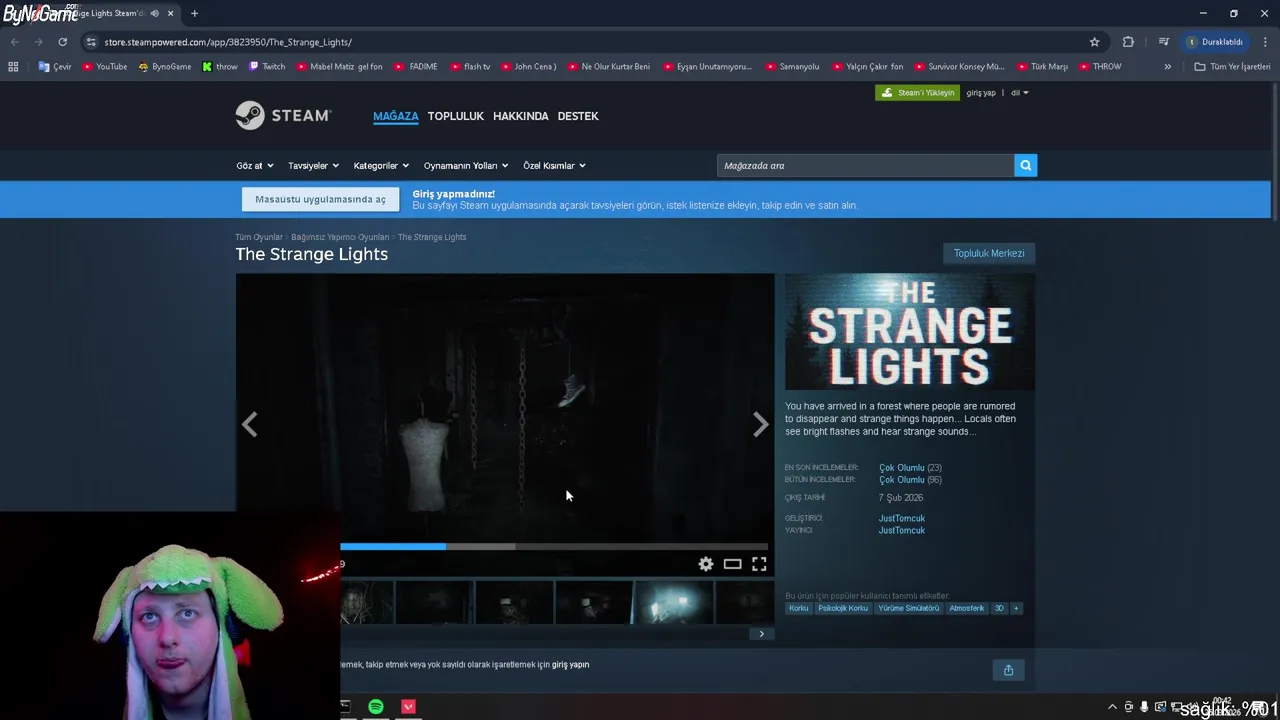Viewport: 1280px width, 720px height.
Task: Mute the tab using its speaker icon
Action: pos(154,14)
